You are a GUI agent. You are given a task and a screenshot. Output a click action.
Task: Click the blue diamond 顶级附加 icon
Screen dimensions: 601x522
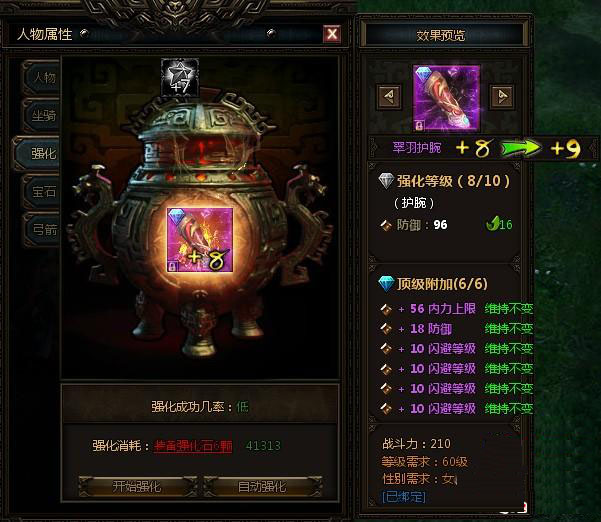pyautogui.click(x=386, y=284)
